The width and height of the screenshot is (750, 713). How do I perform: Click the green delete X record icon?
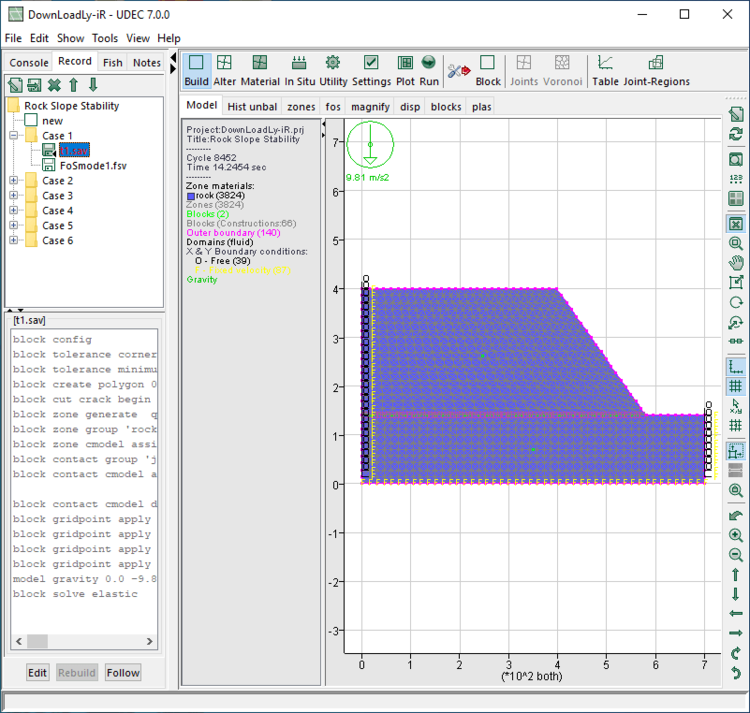coord(53,86)
